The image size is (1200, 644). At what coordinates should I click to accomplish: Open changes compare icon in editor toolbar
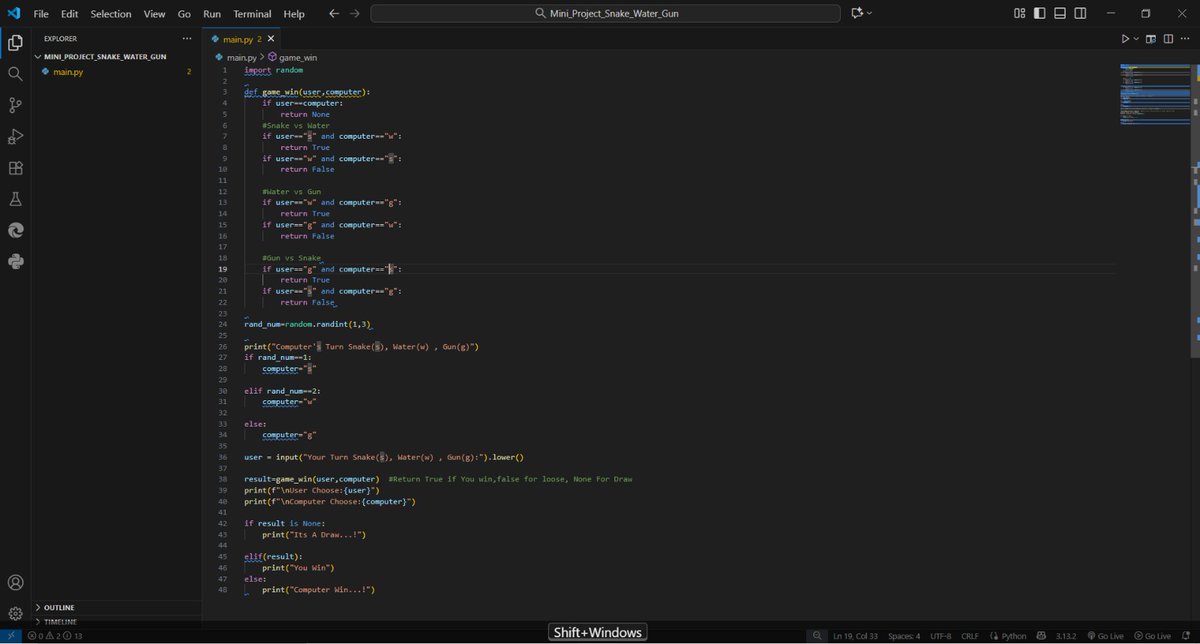[x=1151, y=39]
